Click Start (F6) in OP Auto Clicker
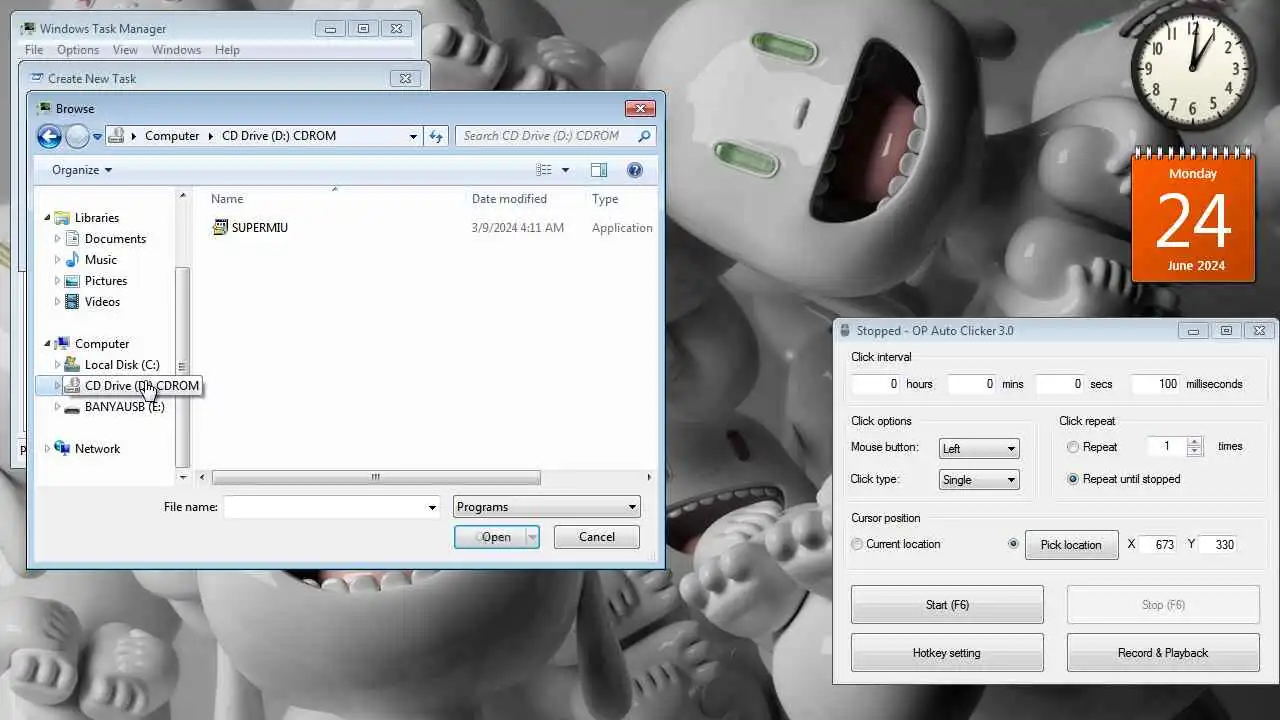Image resolution: width=1280 pixels, height=720 pixels. pos(947,605)
